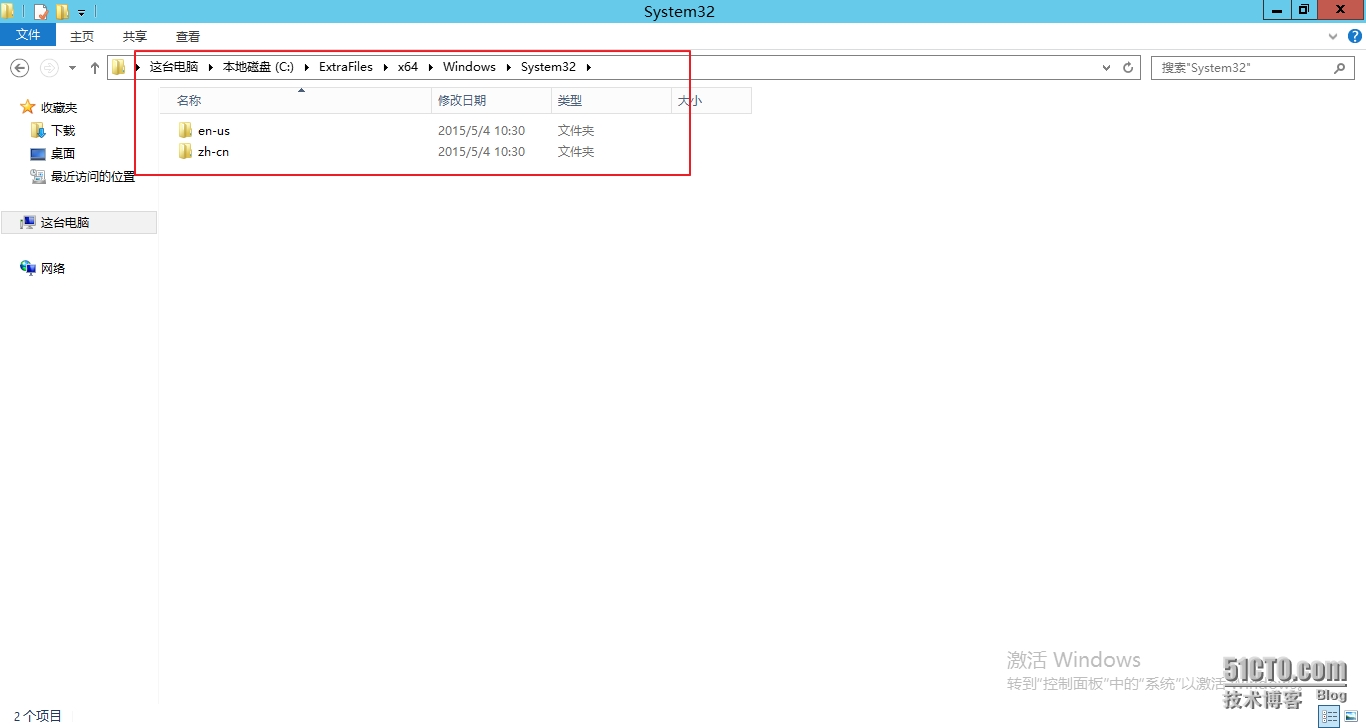Click the window folder icon in title bar
Viewport: 1366px width, 728px height.
(x=8, y=12)
